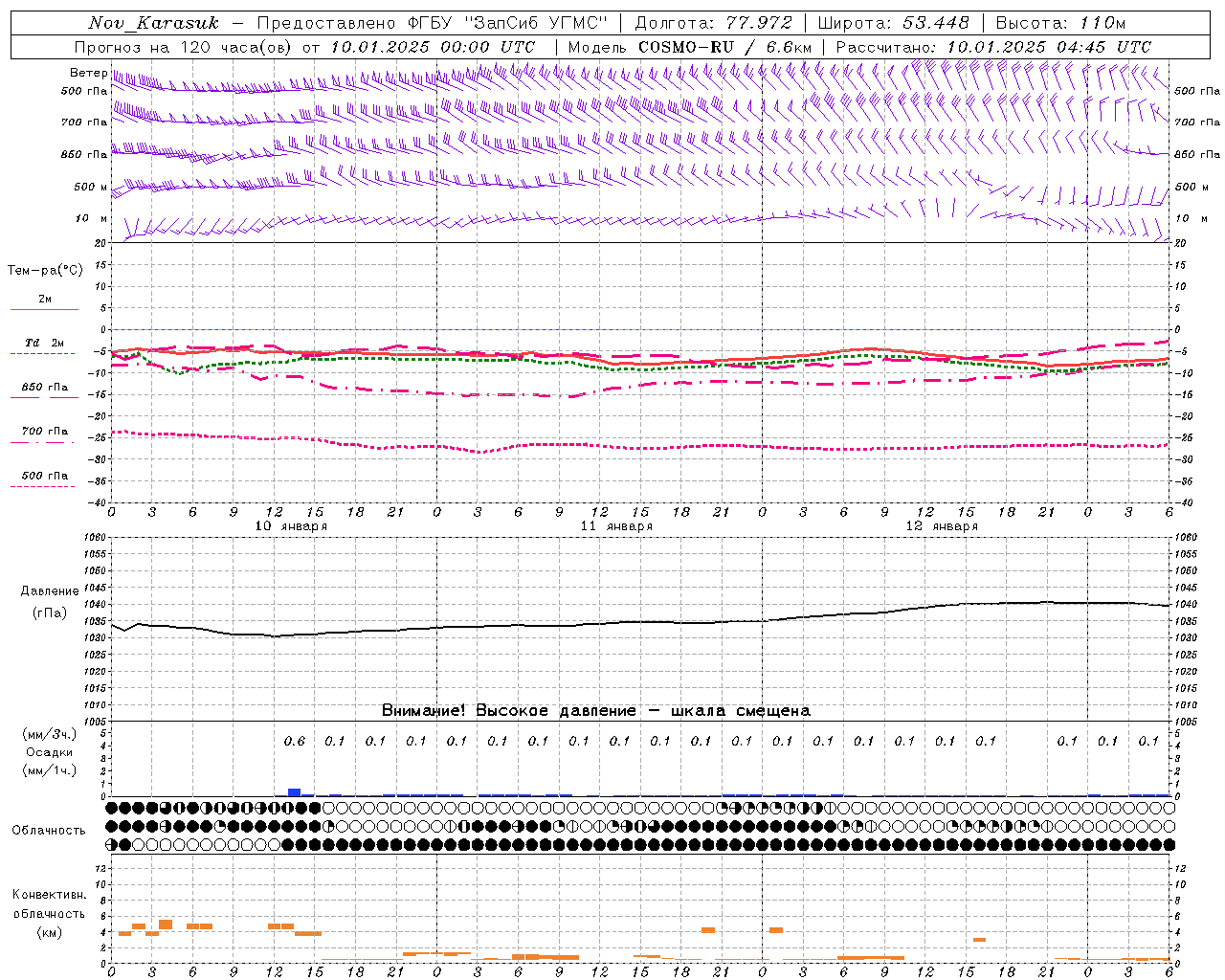Image resolution: width=1225 pixels, height=980 pixels.
Task: Click the latitude value Широта: 53.448
Action: (893, 23)
